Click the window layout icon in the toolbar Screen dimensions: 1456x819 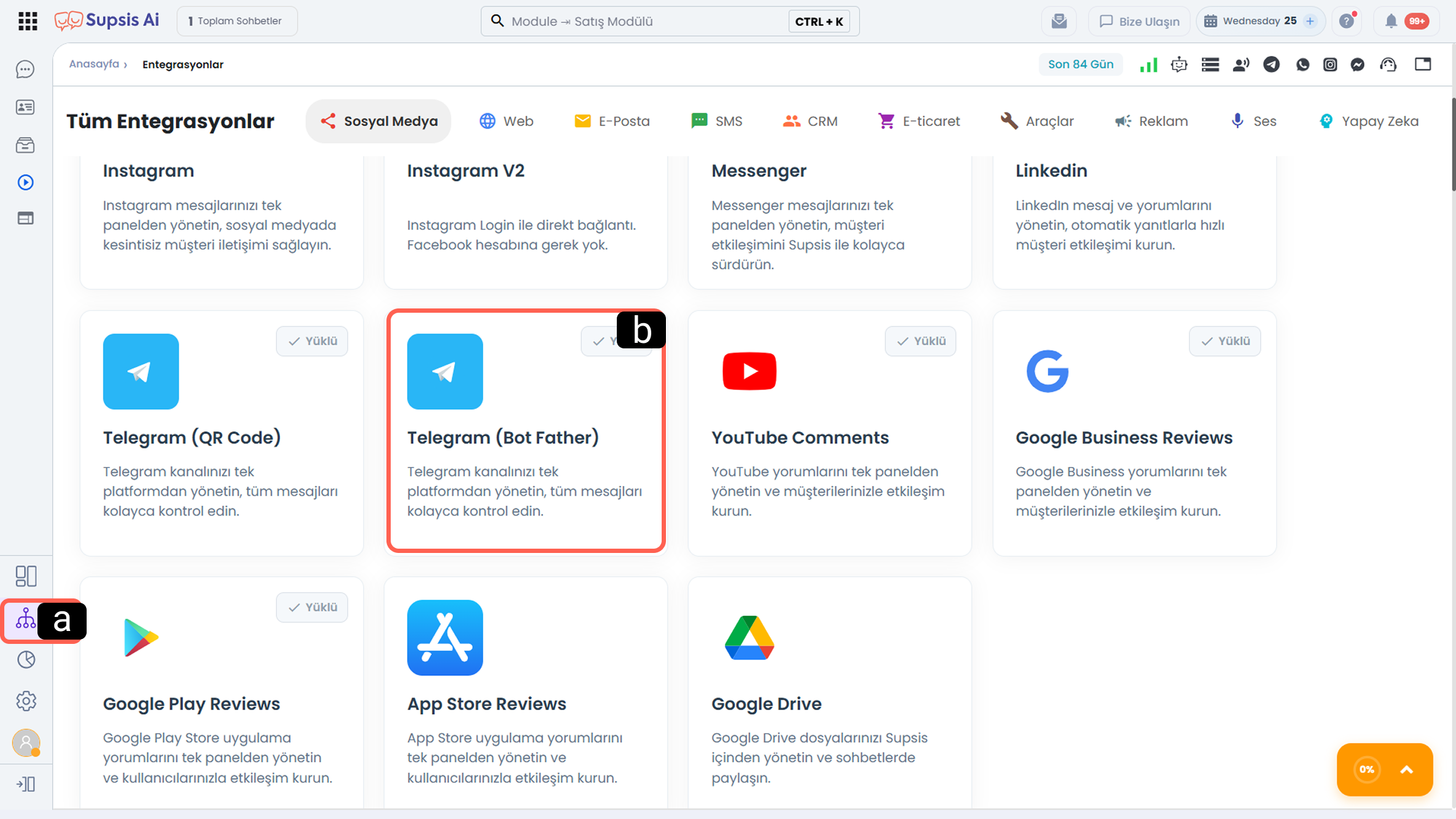coord(1423,64)
